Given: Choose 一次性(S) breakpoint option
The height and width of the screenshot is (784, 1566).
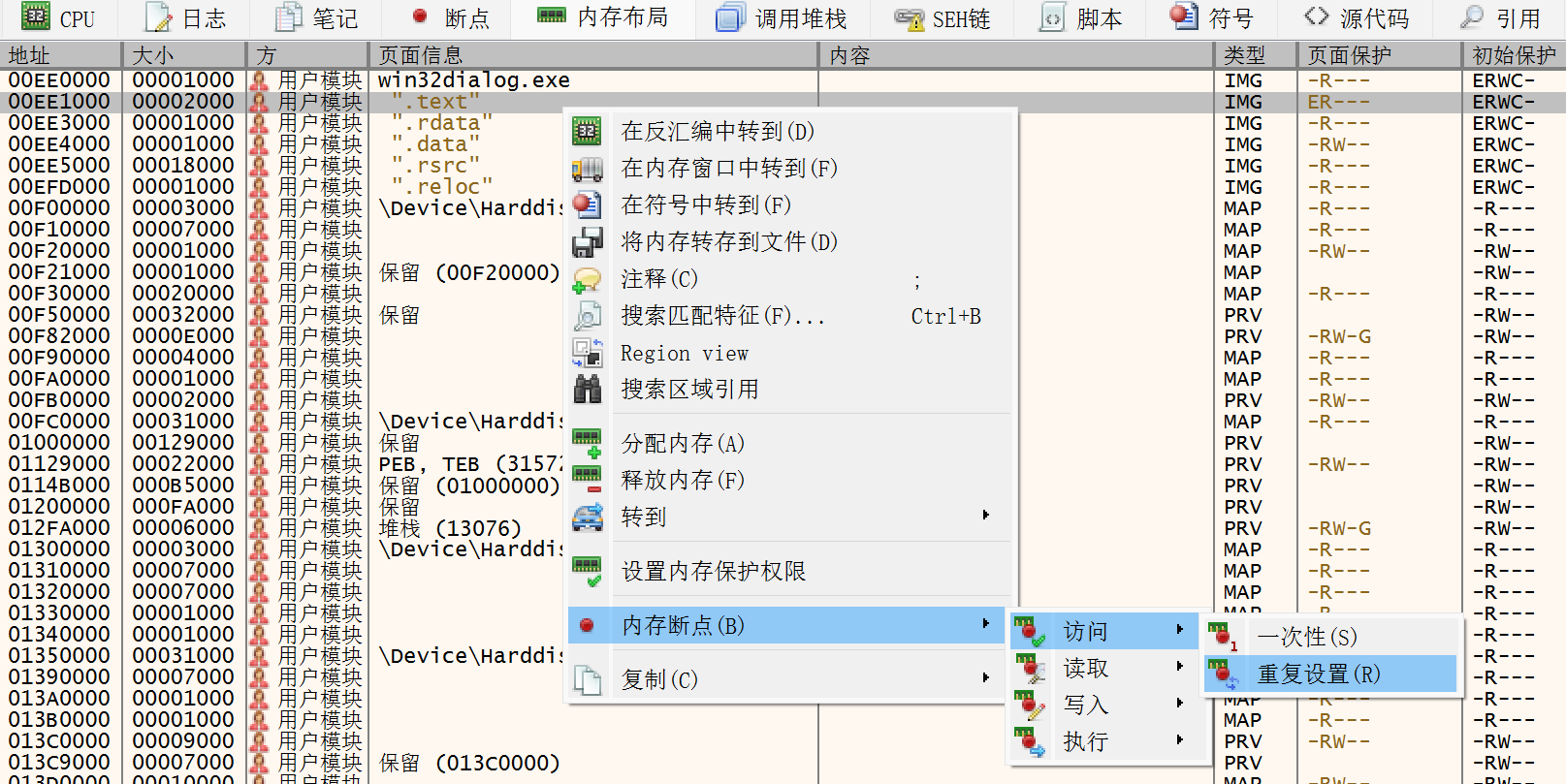Looking at the screenshot, I should tap(1329, 638).
